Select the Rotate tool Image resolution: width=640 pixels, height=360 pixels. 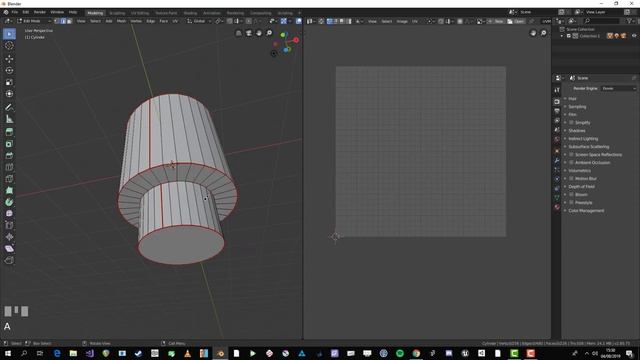coord(9,70)
